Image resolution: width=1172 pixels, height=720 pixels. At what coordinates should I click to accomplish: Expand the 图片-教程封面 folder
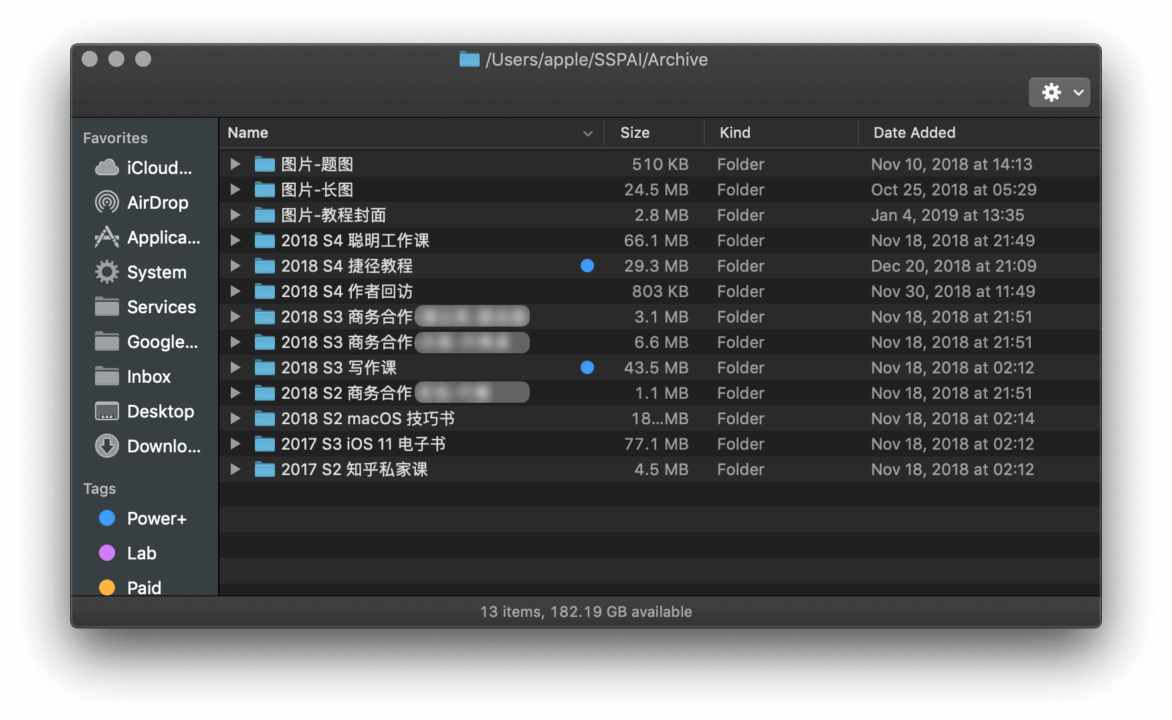(235, 215)
